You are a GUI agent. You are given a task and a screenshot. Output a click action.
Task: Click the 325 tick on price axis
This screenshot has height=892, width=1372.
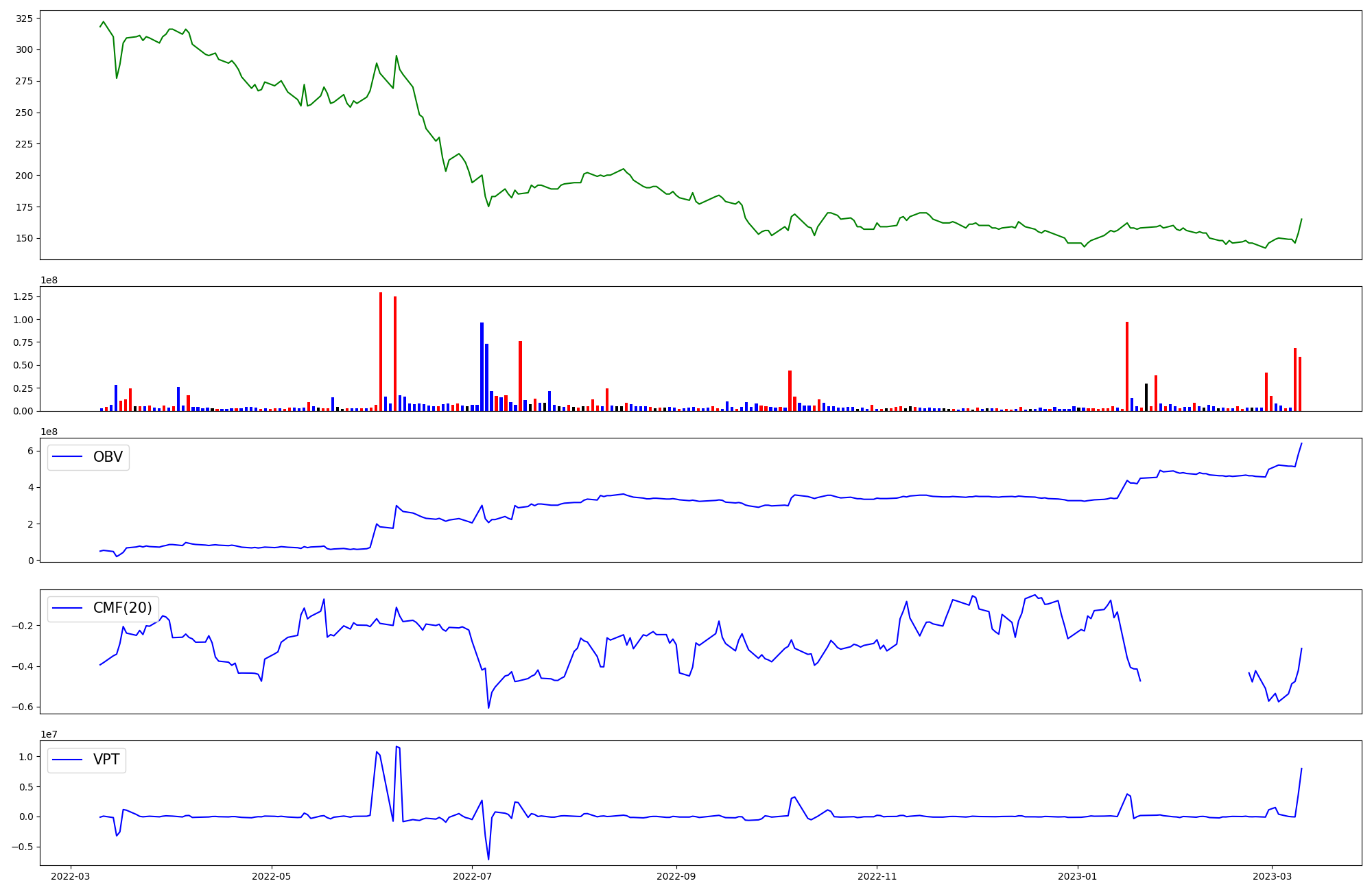(24, 19)
